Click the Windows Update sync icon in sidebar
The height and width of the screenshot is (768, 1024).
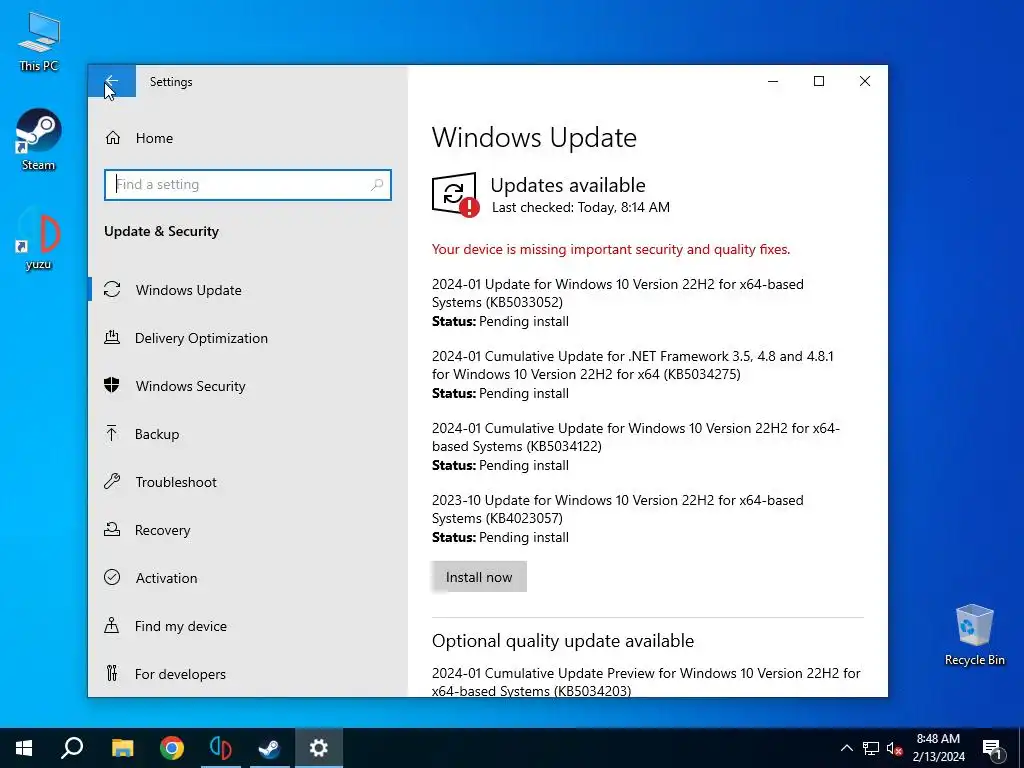tap(112, 289)
